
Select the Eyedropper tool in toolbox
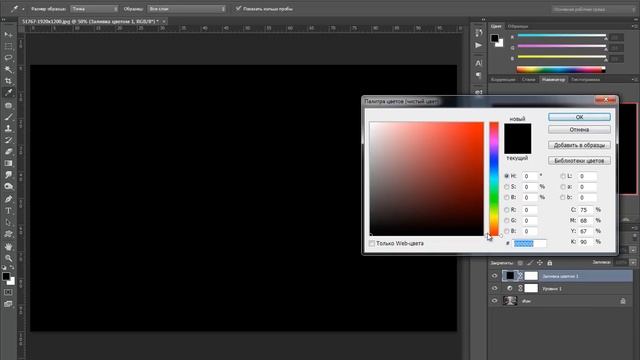click(8, 93)
